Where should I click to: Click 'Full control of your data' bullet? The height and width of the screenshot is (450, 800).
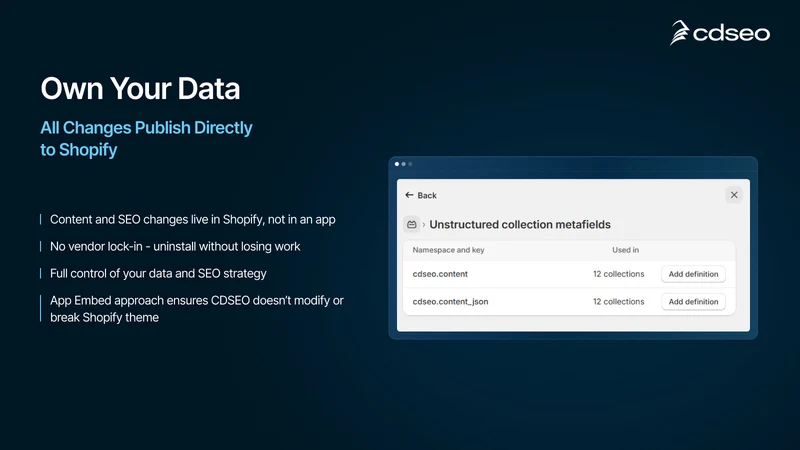pos(158,273)
